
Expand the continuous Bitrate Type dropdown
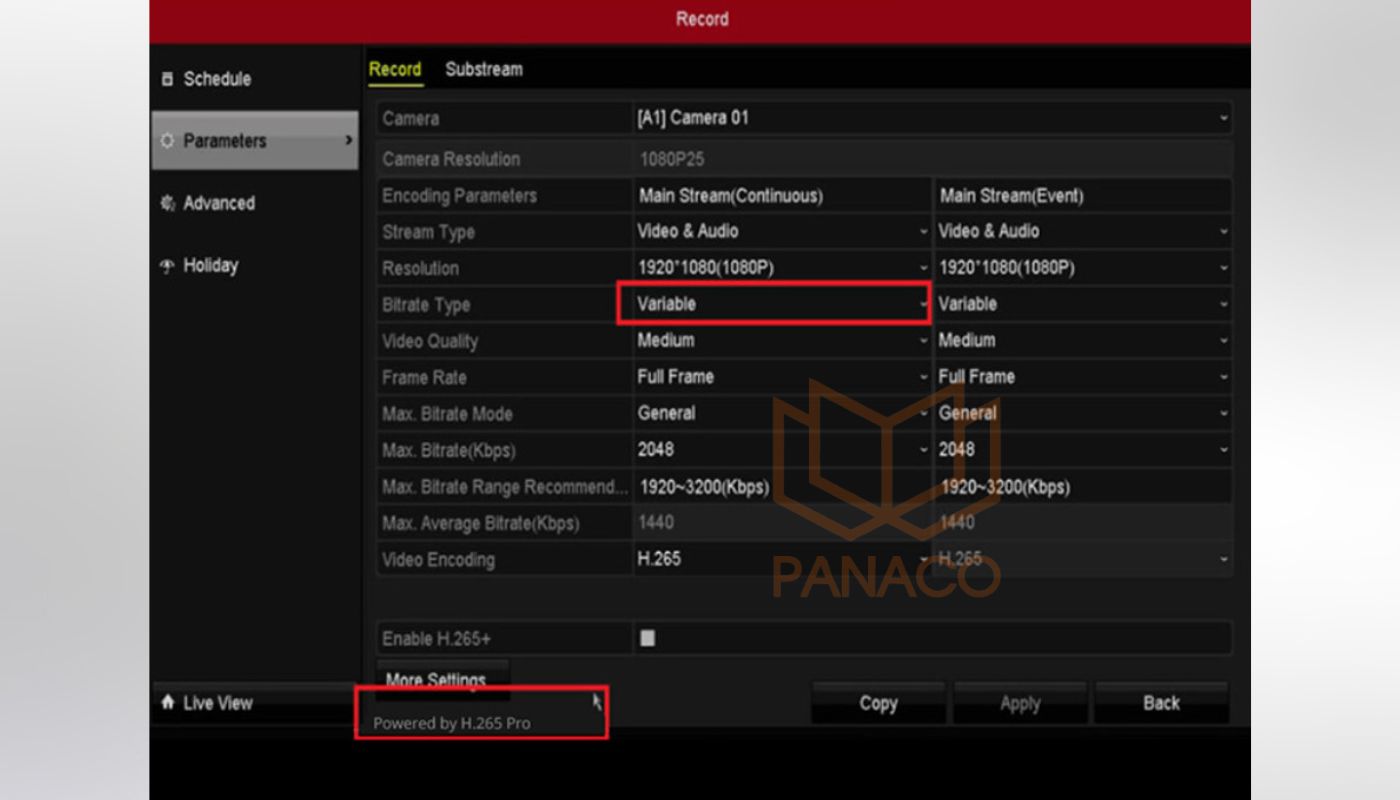tap(780, 304)
